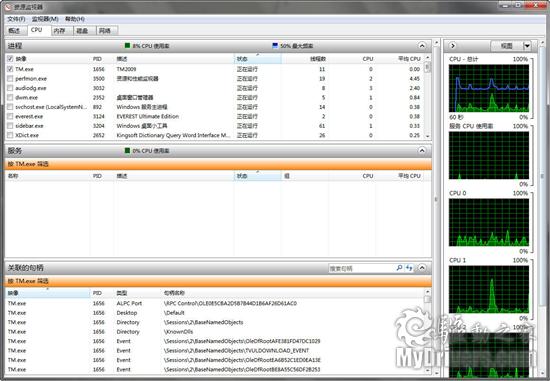Sort handles by the 句柄名称 column header
The image size is (550, 381).
click(292, 293)
